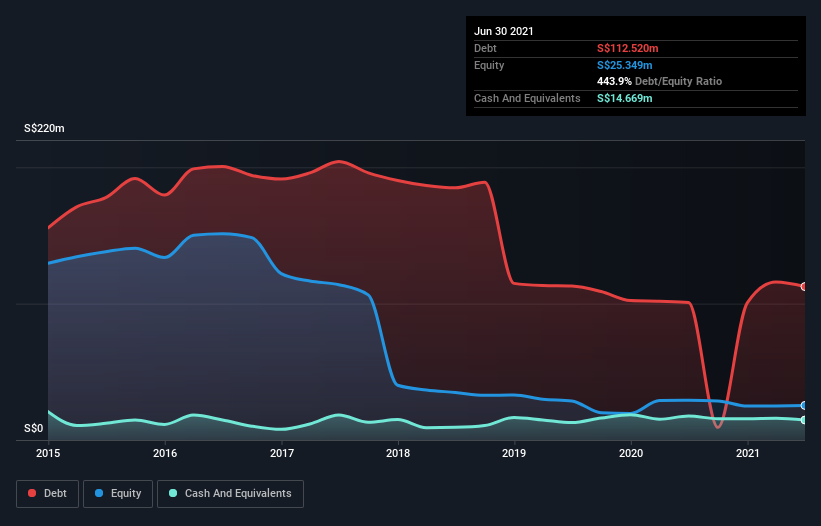Click the S$0 y-axis label

point(34,428)
